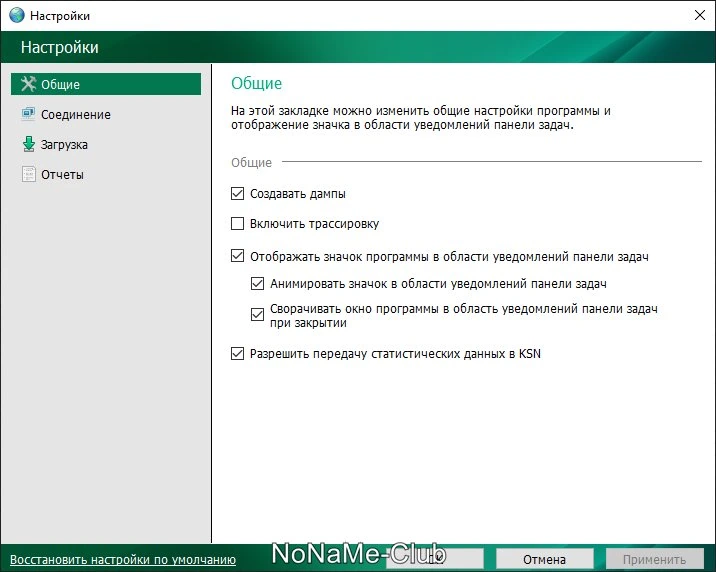Open the Общие settings section

click(x=106, y=84)
